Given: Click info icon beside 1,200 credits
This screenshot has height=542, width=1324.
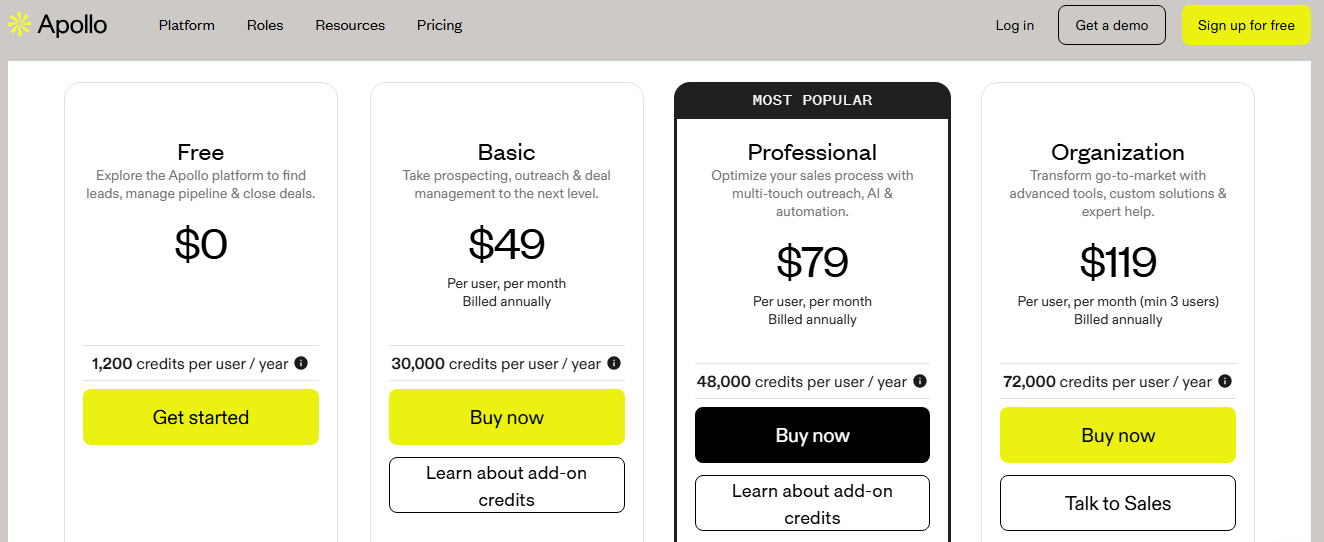Looking at the screenshot, I should (x=301, y=363).
